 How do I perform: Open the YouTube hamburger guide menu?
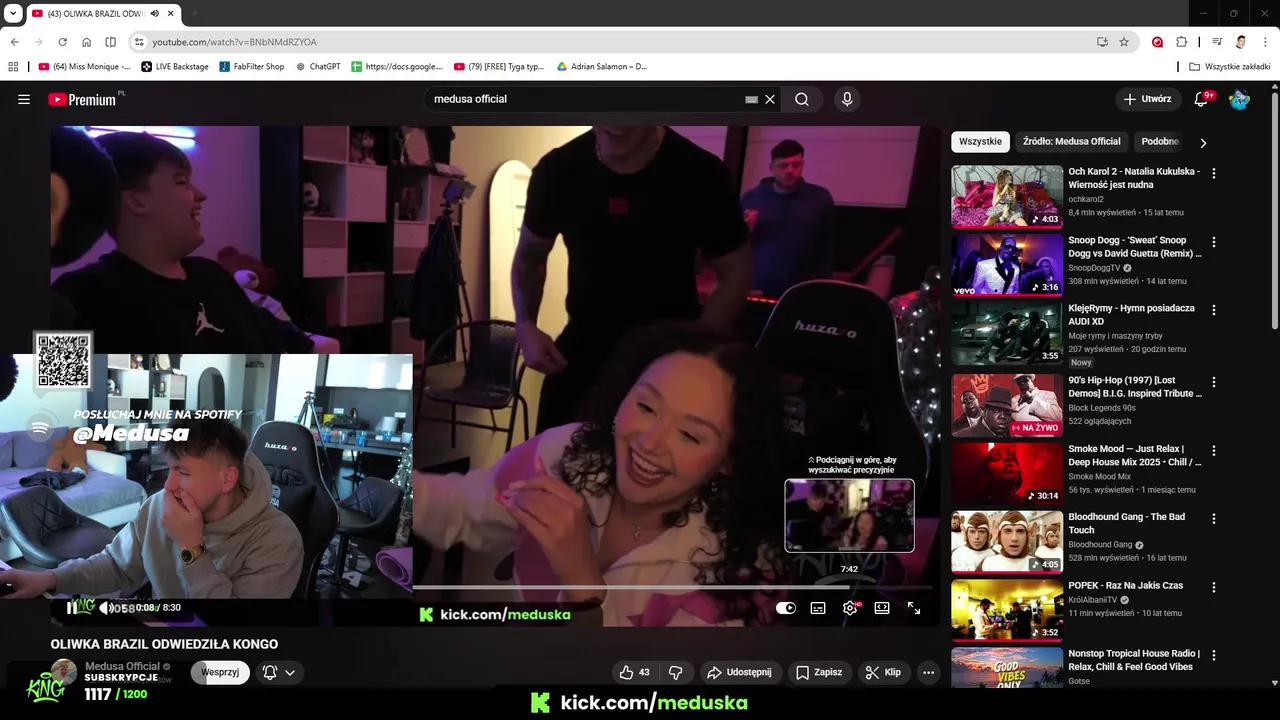pos(24,99)
